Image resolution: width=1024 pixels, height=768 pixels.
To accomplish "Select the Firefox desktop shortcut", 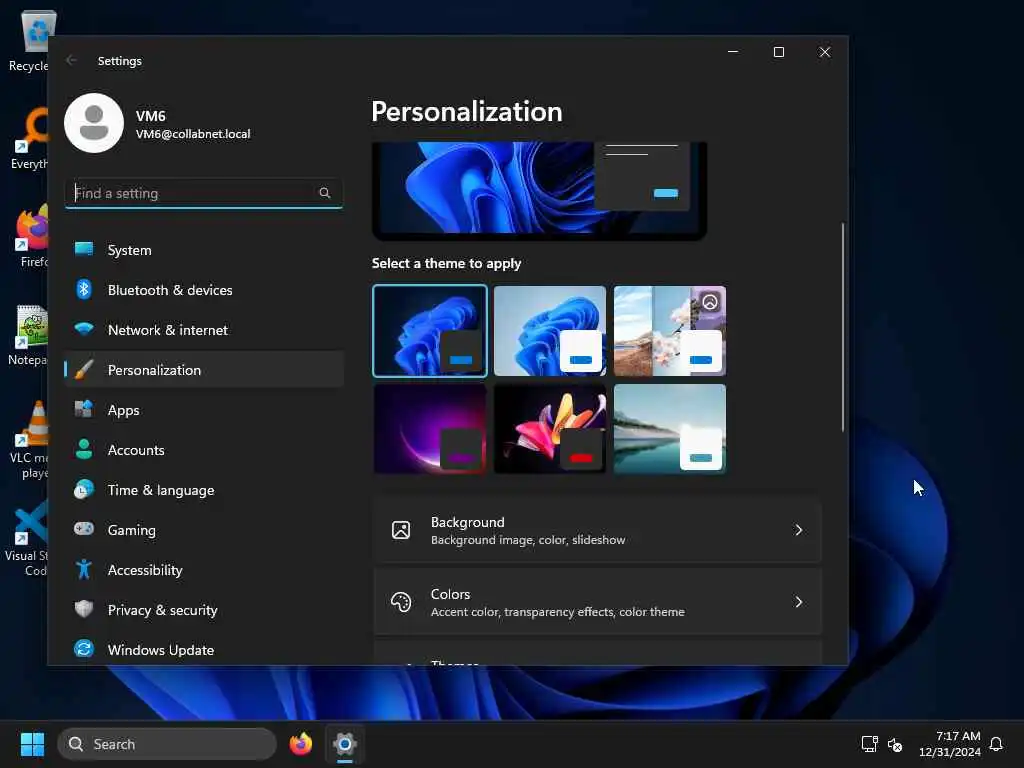I will (29, 236).
